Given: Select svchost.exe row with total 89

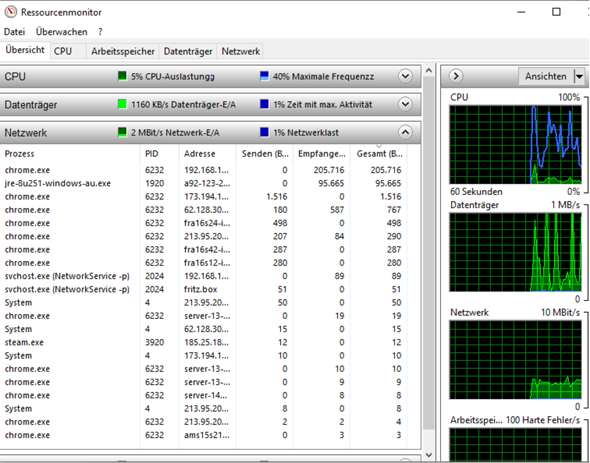Looking at the screenshot, I should point(203,276).
